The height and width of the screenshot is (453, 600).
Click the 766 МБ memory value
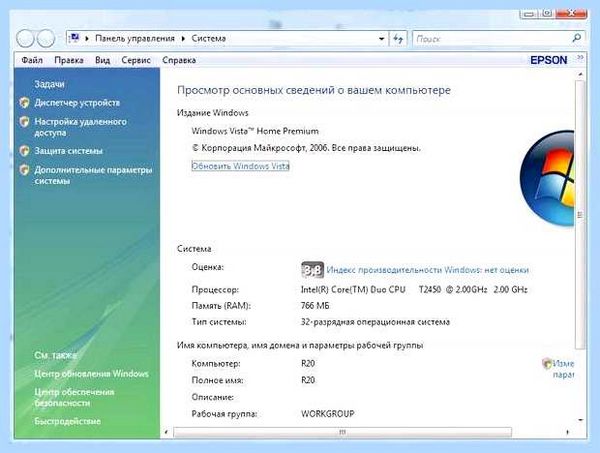[315, 306]
